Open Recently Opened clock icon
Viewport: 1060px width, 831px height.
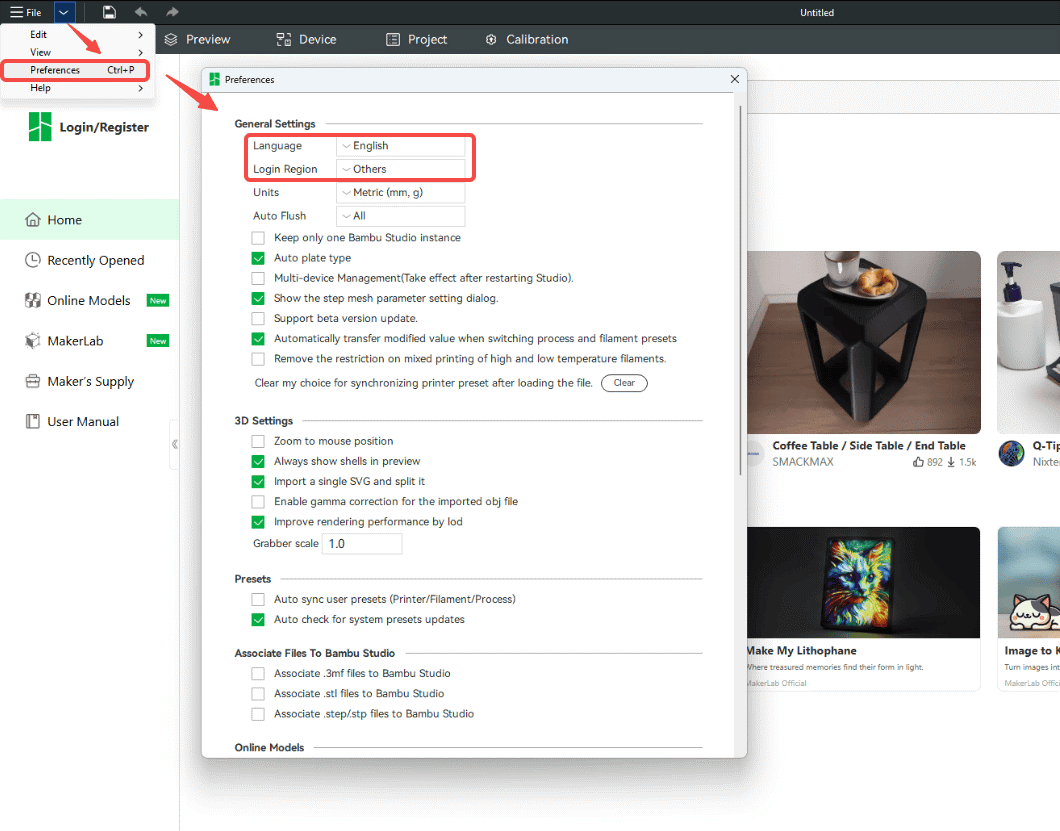33,260
